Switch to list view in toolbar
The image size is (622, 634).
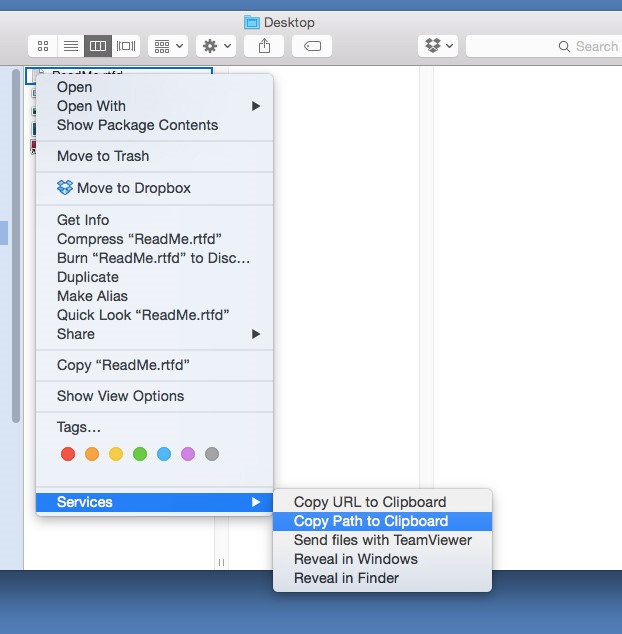pyautogui.click(x=70, y=46)
